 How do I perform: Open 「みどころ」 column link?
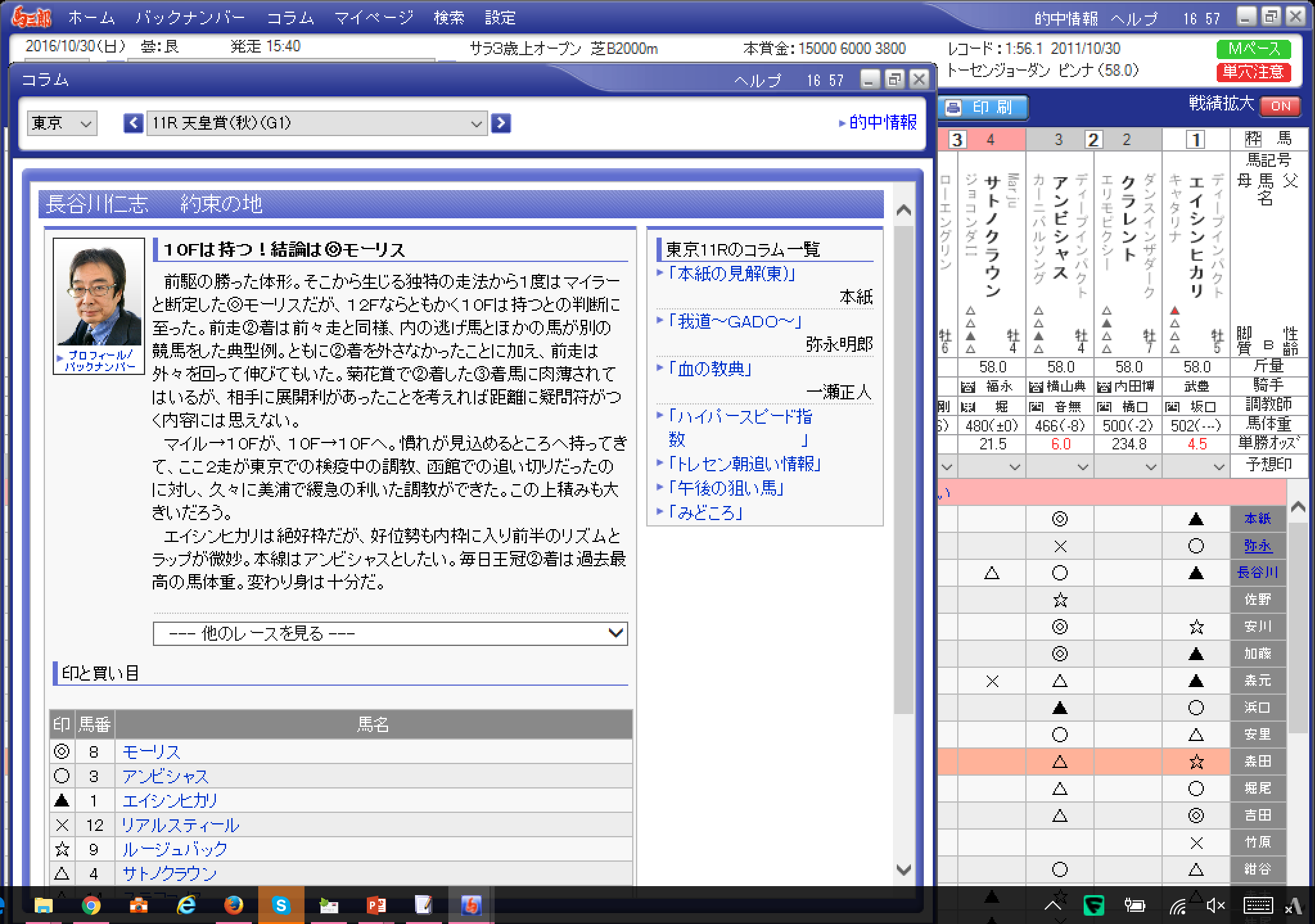tap(705, 513)
